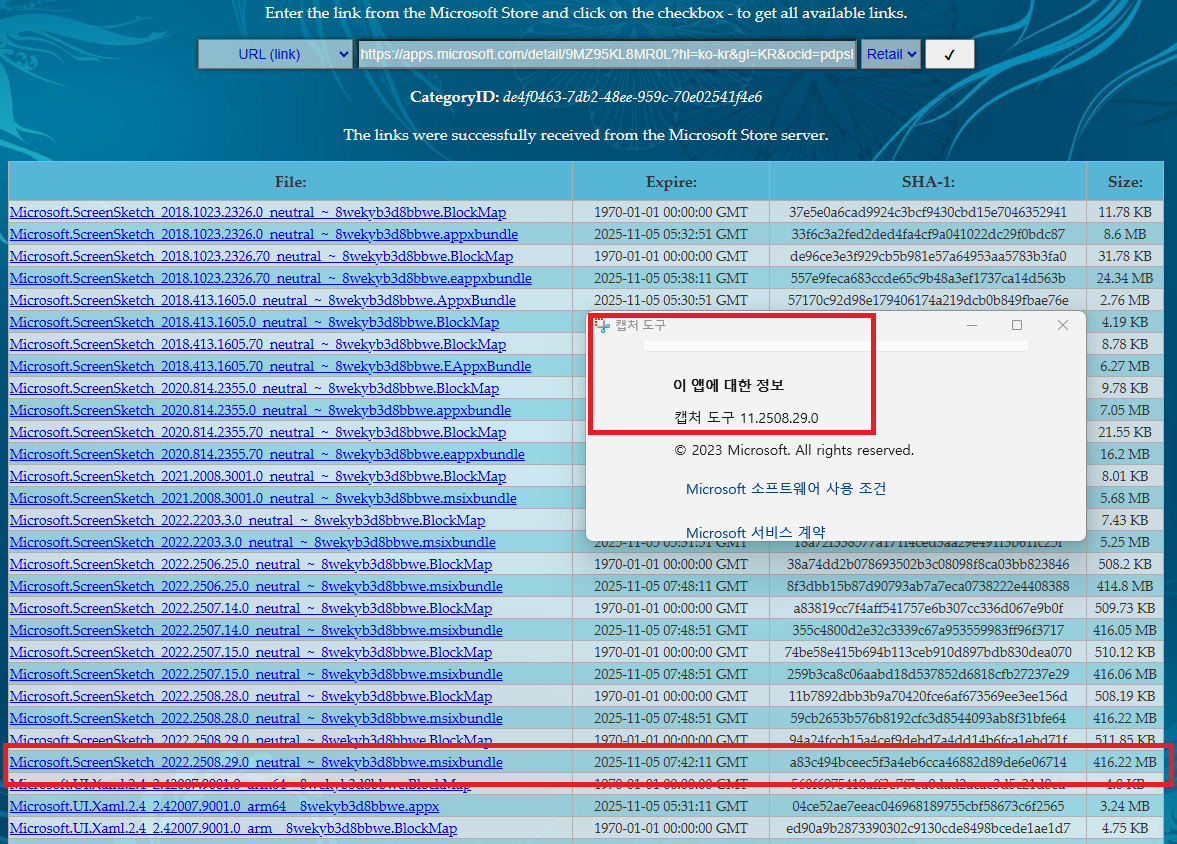The image size is (1177, 844).
Task: Maximize the 캡처 도구 window
Action: point(1017,325)
